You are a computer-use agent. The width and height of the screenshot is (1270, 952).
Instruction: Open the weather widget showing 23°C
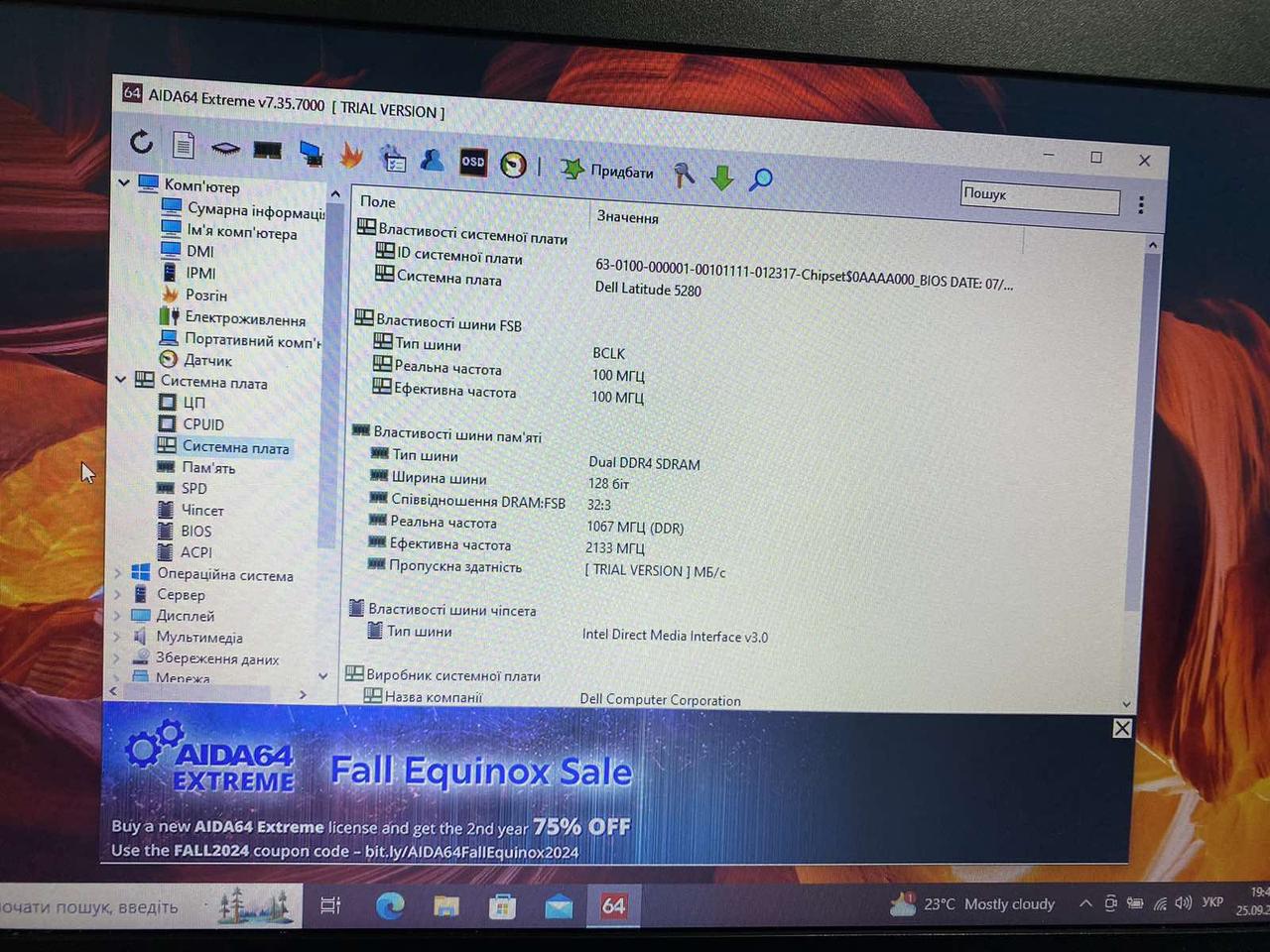pos(973,903)
